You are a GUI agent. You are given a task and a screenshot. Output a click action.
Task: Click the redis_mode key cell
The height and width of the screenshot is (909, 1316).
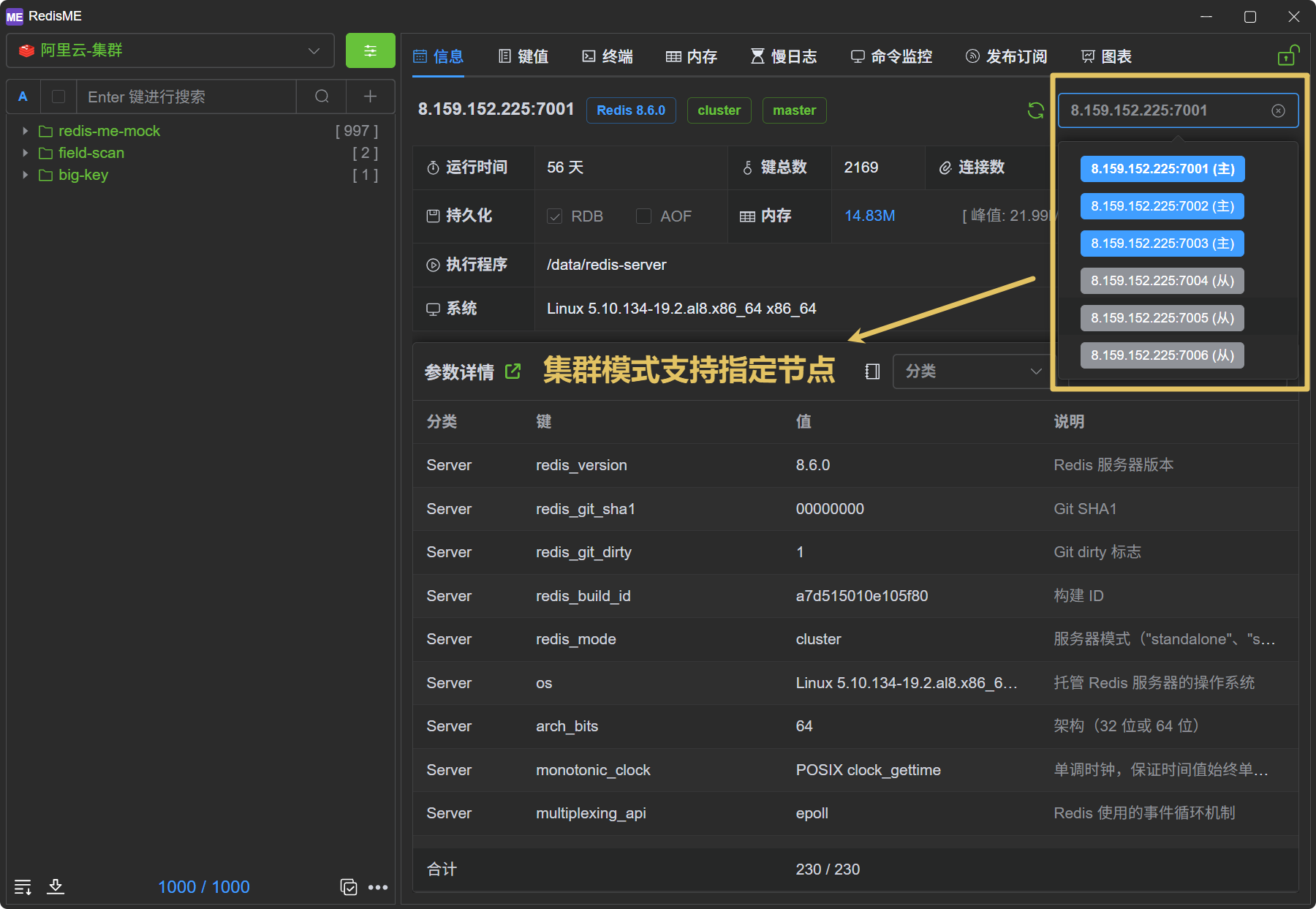[x=576, y=639]
